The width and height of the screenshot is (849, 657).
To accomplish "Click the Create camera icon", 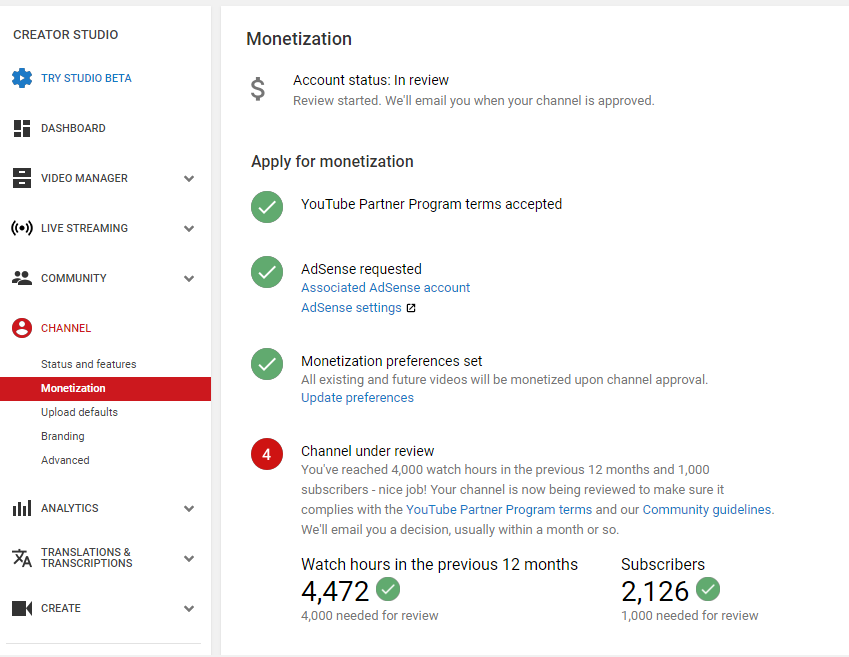I will 22,608.
